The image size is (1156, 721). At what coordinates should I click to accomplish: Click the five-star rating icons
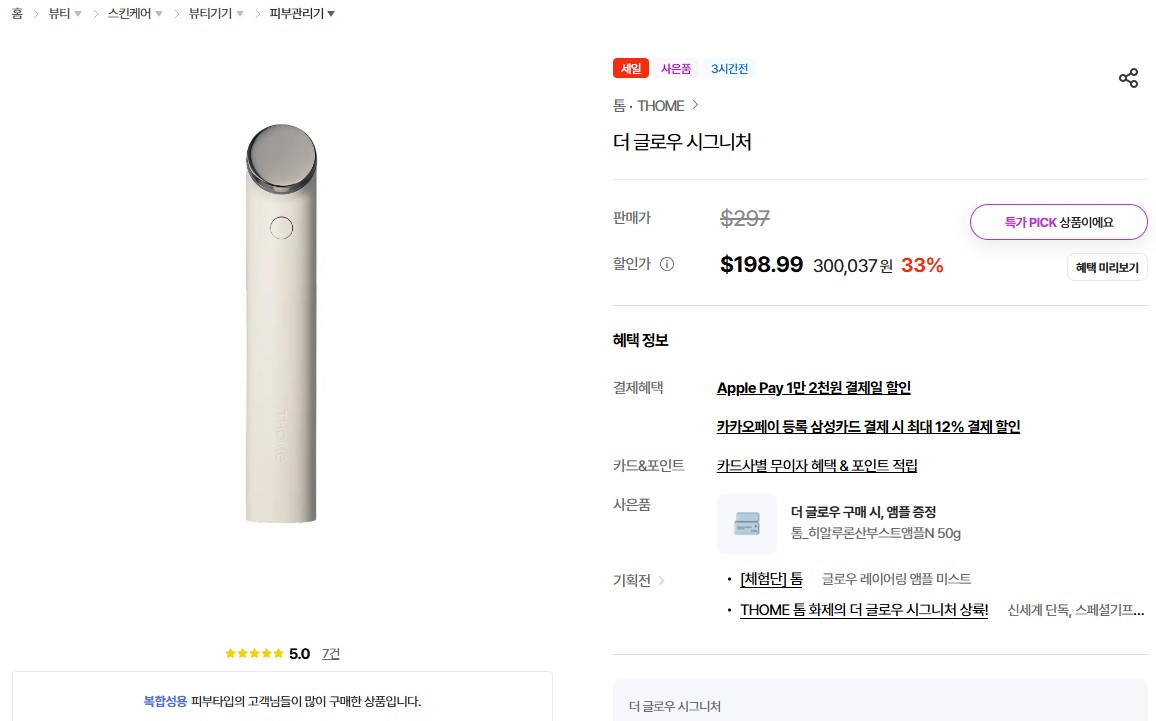[254, 654]
